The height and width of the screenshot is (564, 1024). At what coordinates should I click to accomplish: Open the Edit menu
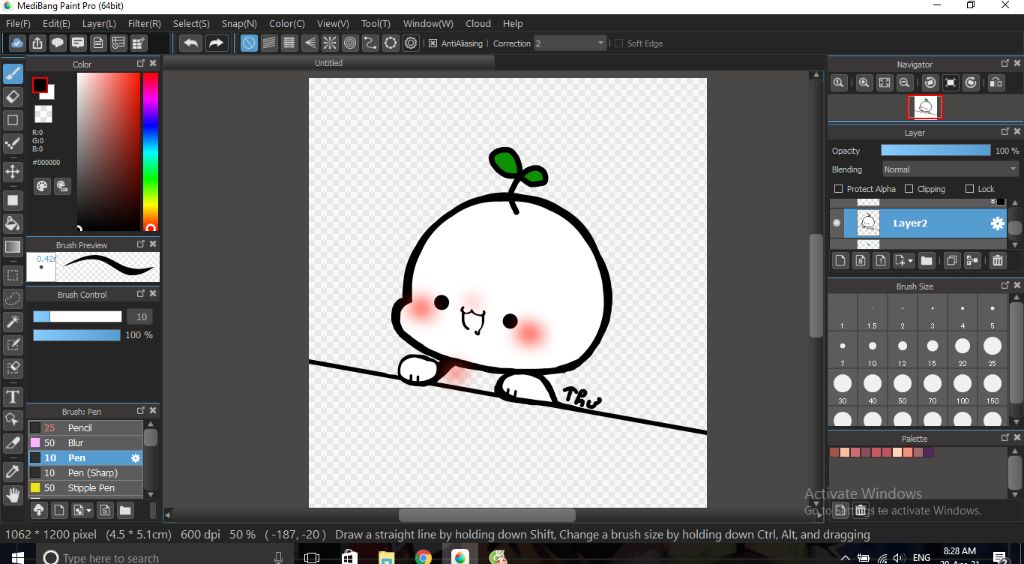(x=56, y=24)
